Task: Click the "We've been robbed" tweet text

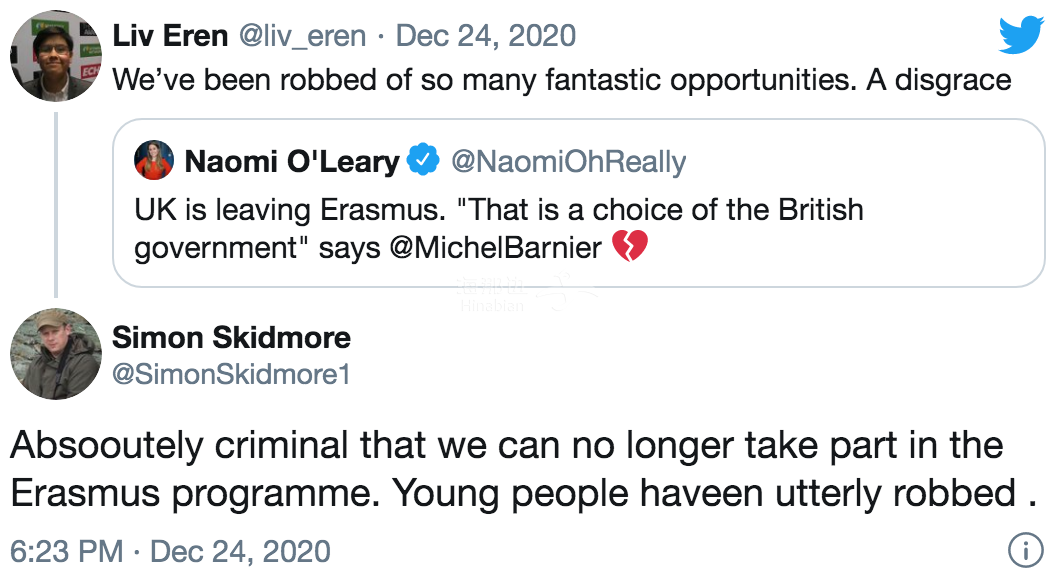Action: (561, 80)
